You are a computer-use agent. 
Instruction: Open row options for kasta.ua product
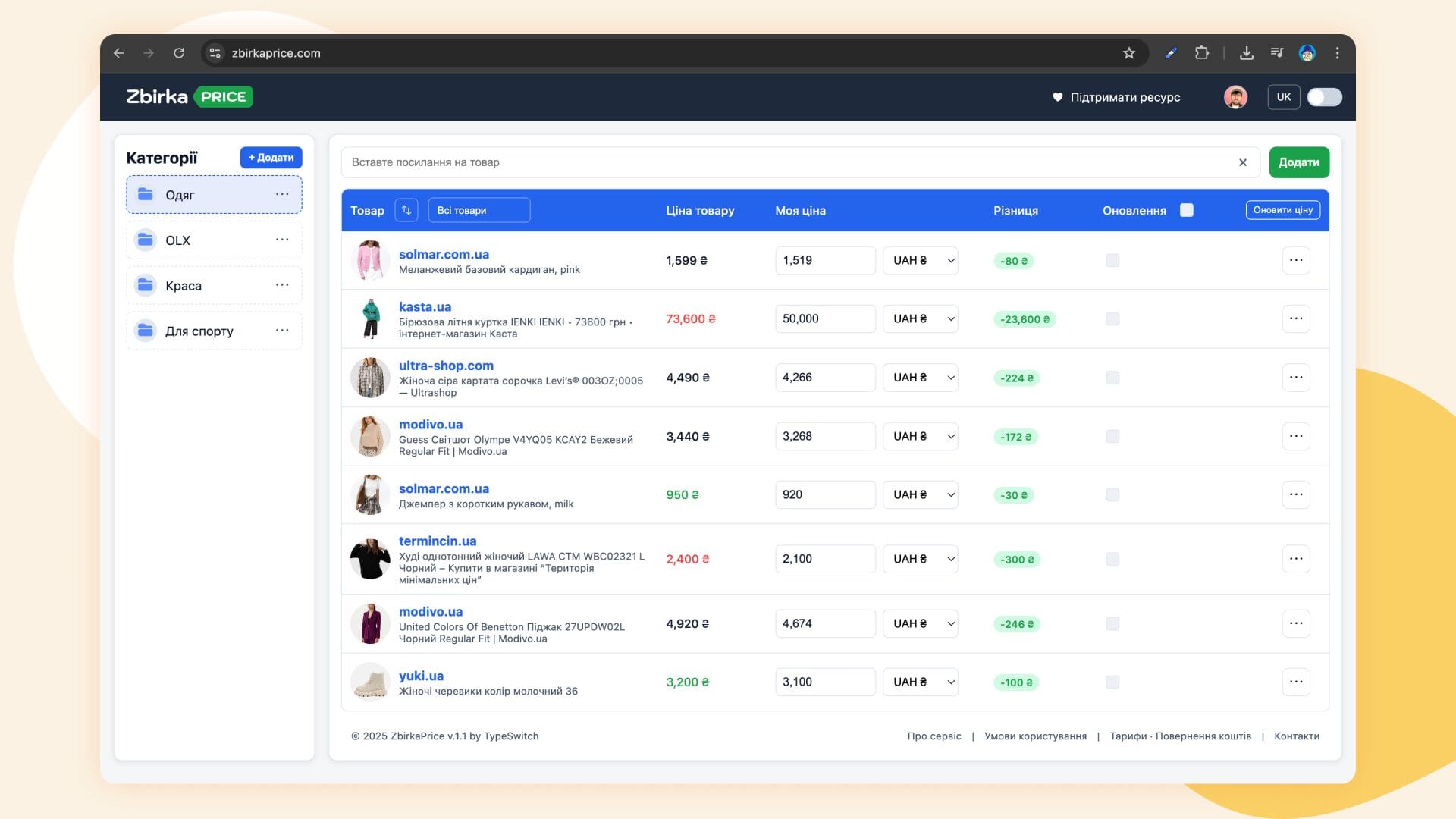tap(1295, 318)
